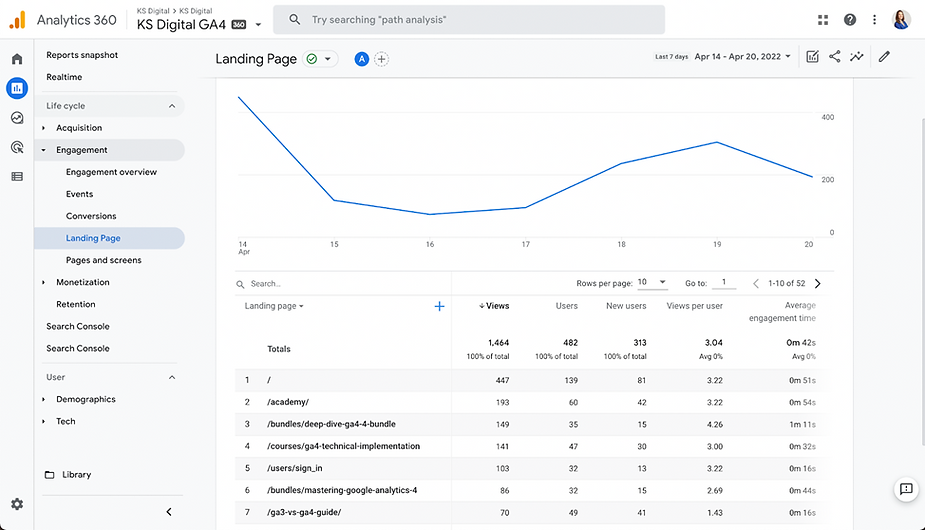Open the Conversions report
The height and width of the screenshot is (530, 925).
coord(91,216)
